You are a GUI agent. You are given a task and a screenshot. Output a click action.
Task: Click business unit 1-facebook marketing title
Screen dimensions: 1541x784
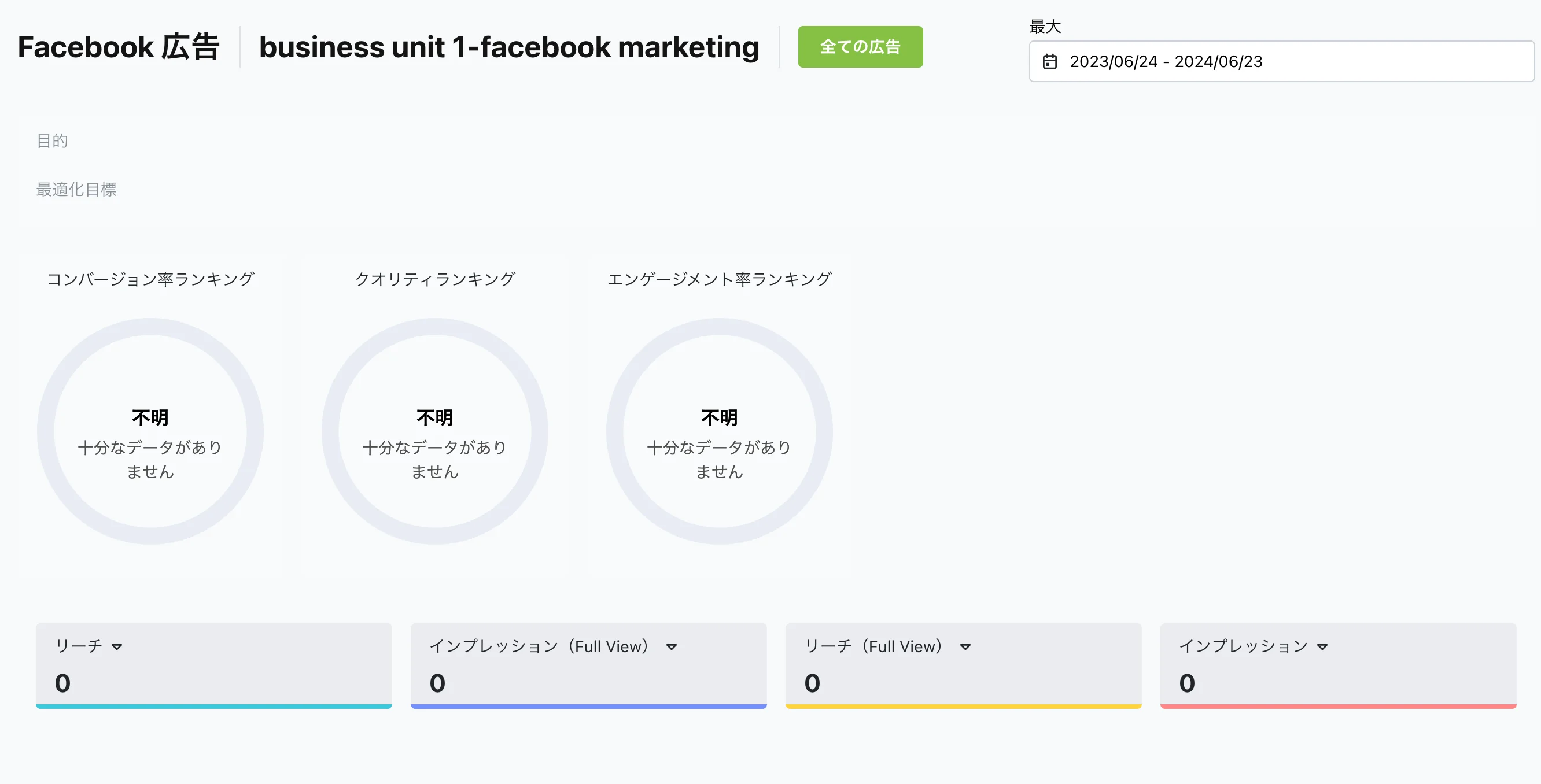509,47
